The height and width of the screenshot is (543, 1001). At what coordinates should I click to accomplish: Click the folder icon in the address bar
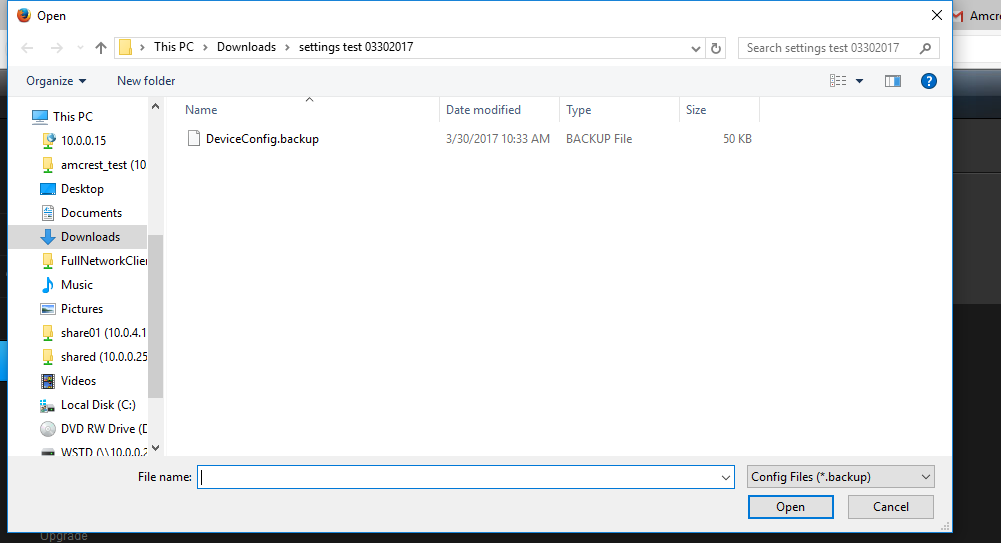click(126, 47)
